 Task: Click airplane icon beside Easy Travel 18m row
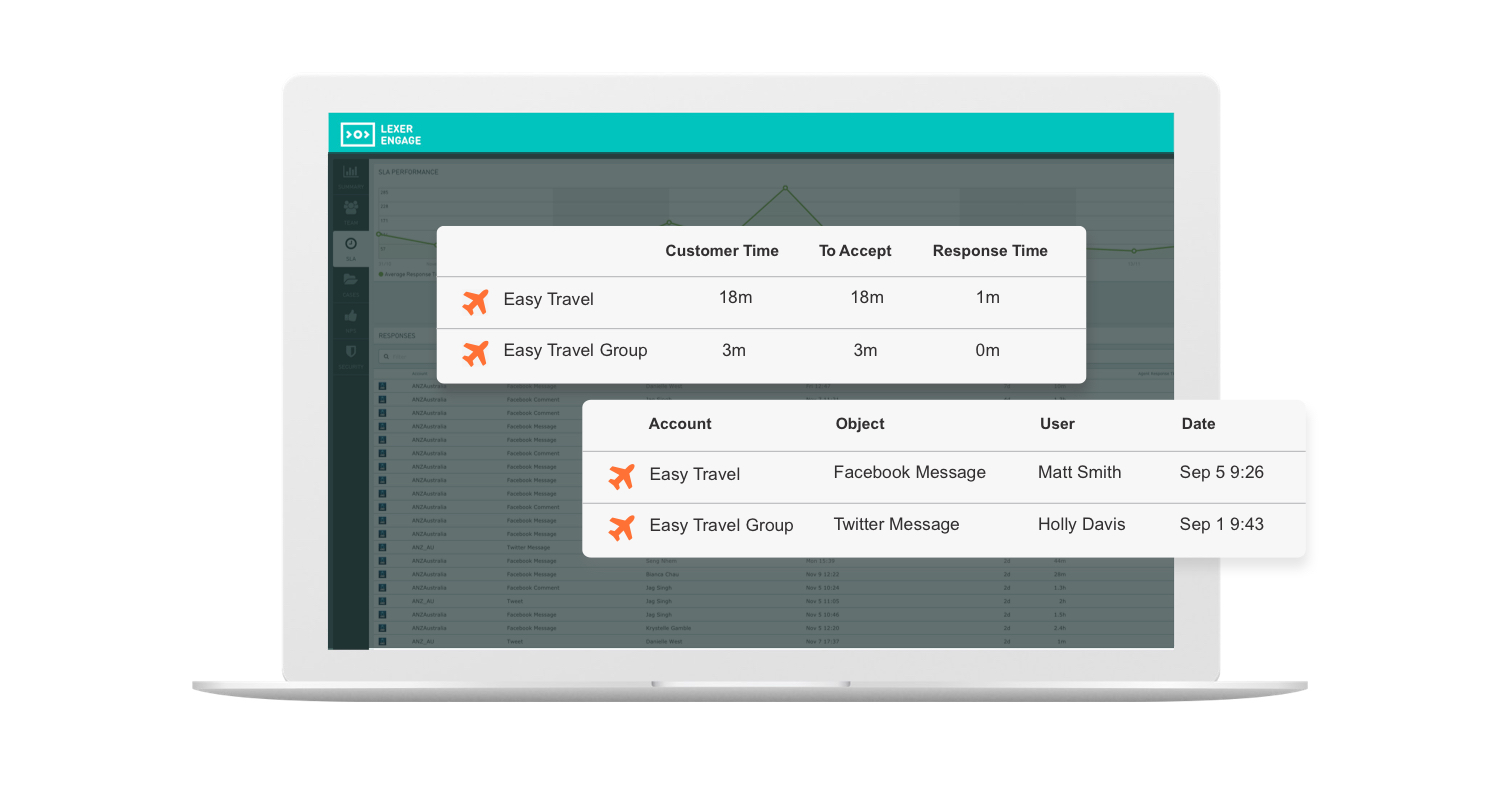(476, 301)
